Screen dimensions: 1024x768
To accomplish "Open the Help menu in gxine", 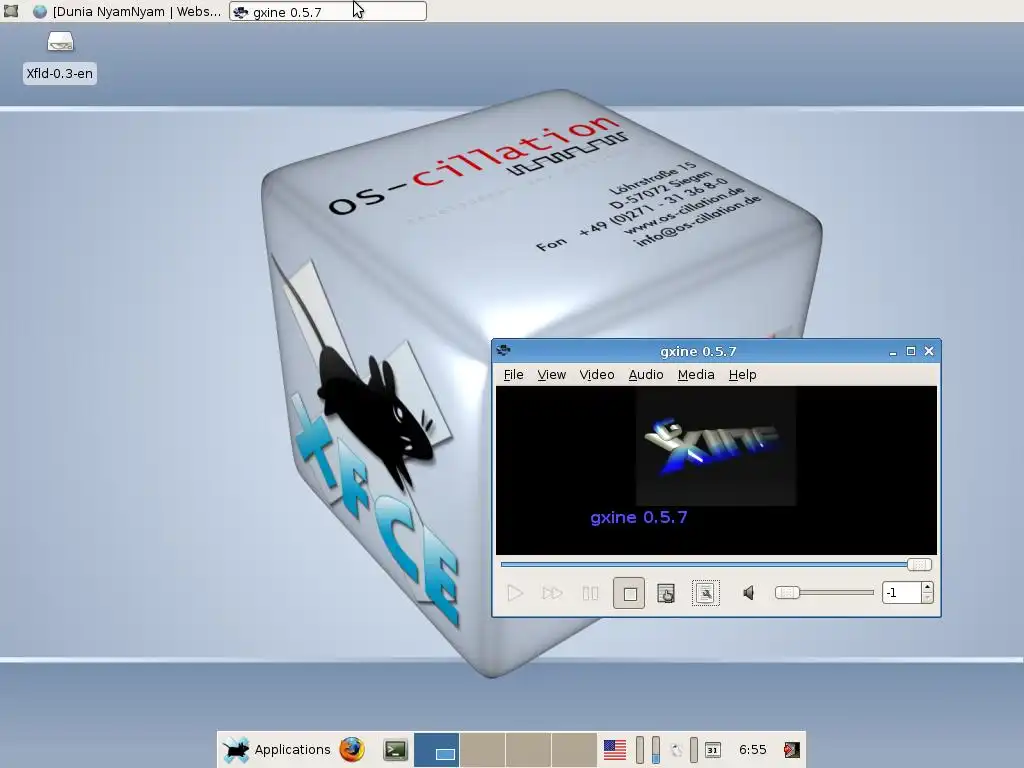I will [x=743, y=375].
